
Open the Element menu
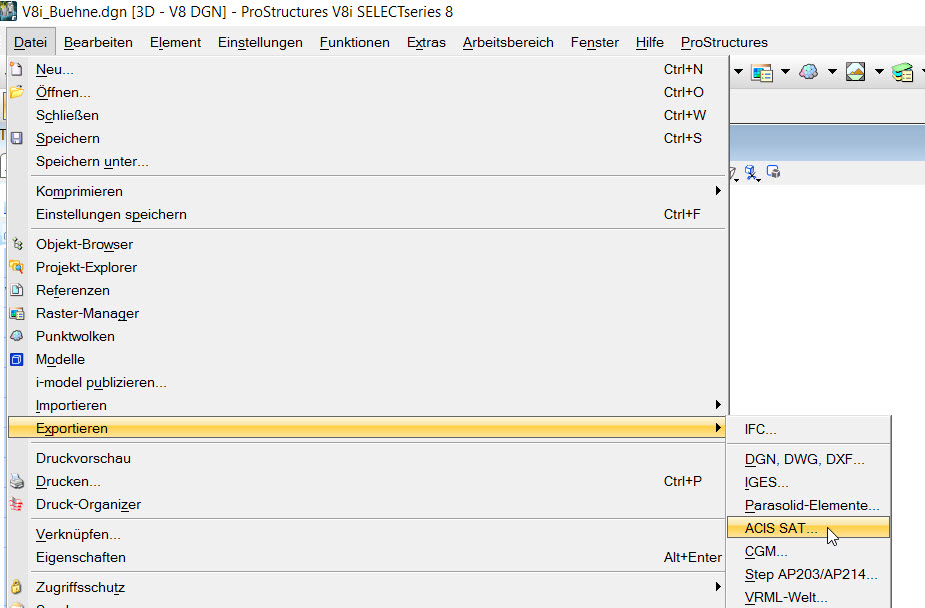point(175,42)
